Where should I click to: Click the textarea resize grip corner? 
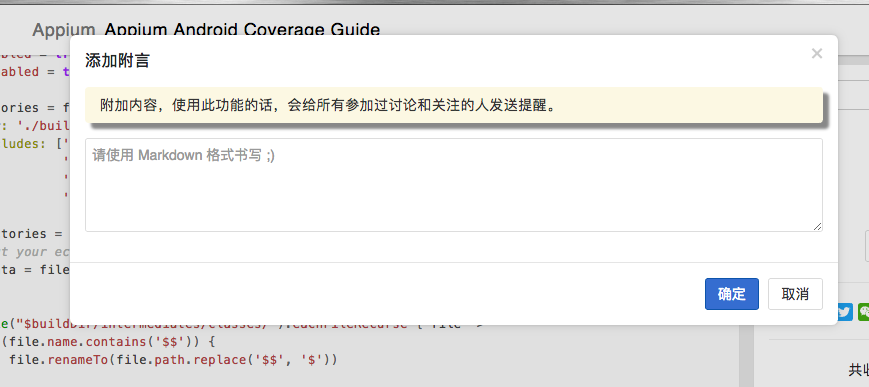[x=817, y=226]
